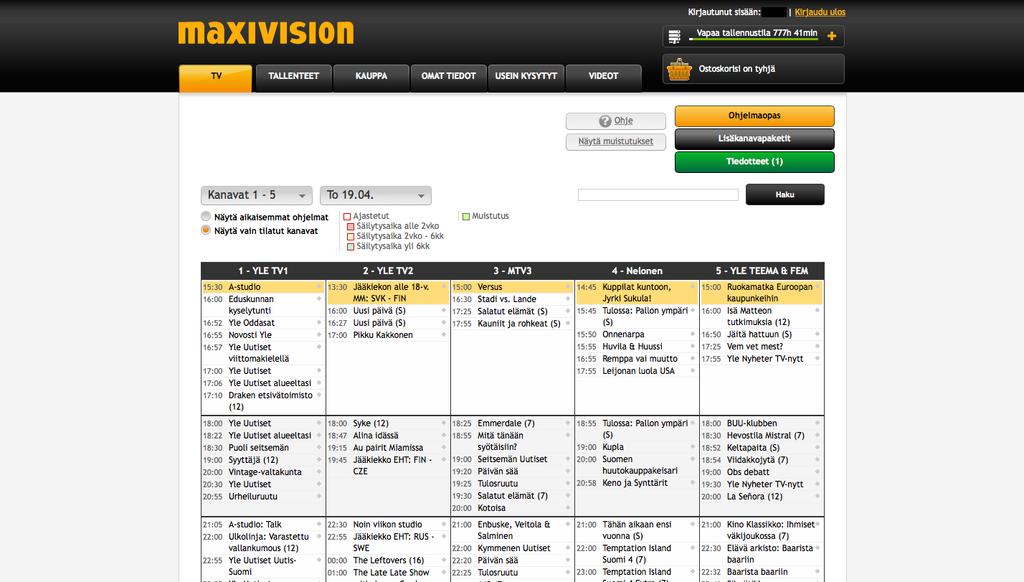Open the Kanavat 1 - 5 dropdown
This screenshot has height=582, width=1024.
point(257,195)
